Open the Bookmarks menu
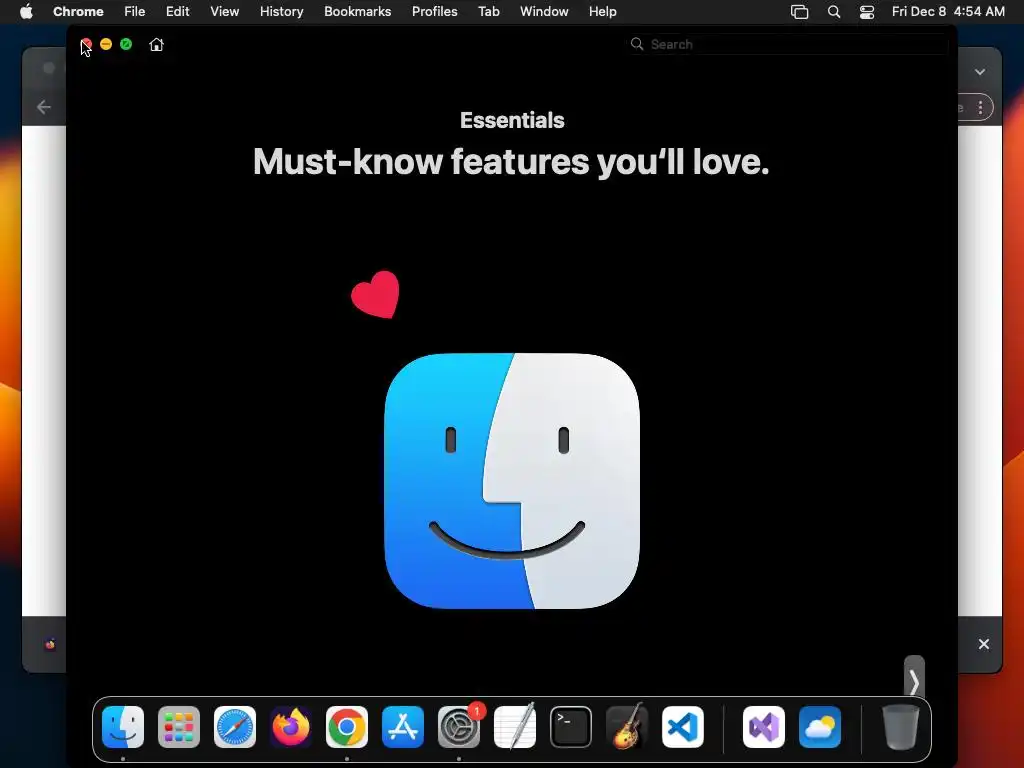Viewport: 1024px width, 768px height. [x=358, y=12]
